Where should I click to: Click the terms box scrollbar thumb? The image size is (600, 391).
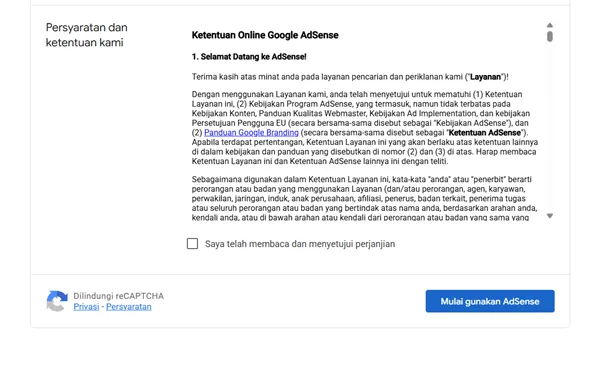550,36
